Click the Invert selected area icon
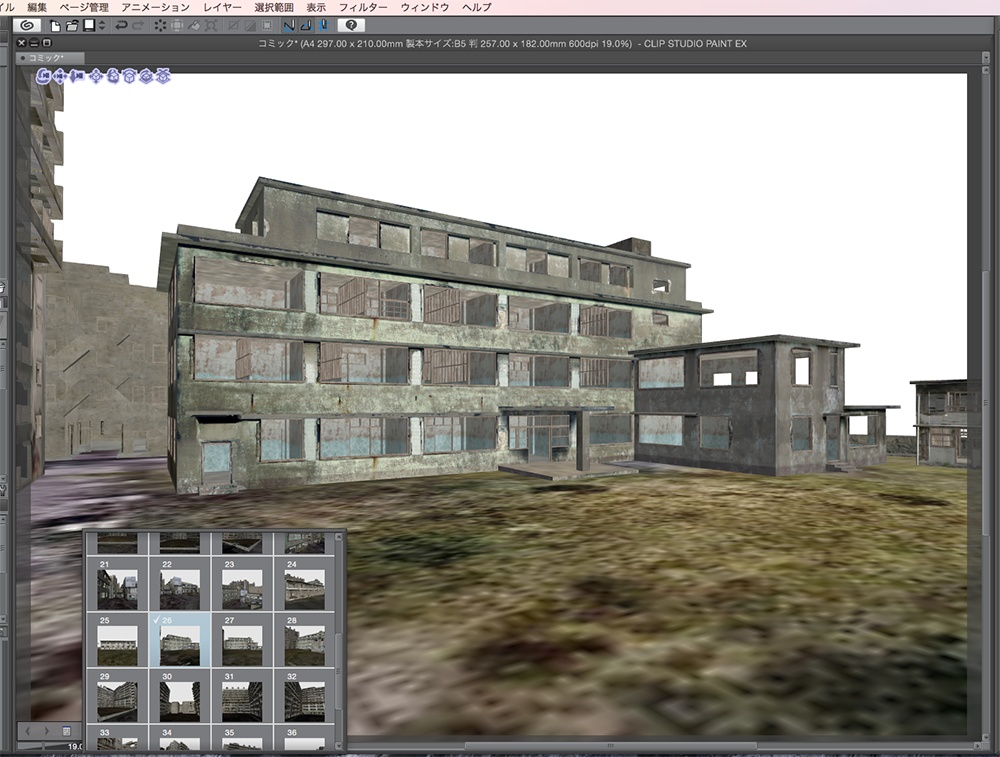1000x757 pixels. [x=250, y=26]
